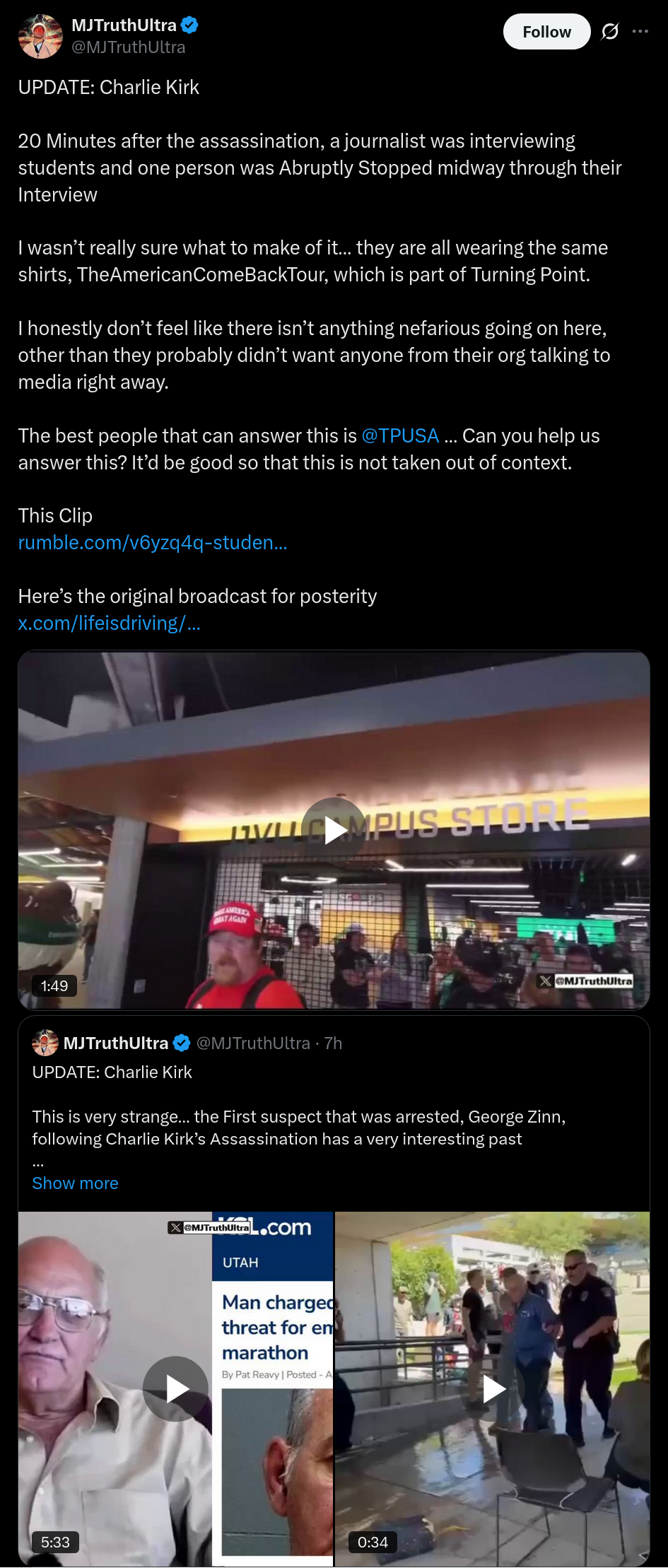Click the Follow button

pos(546,32)
